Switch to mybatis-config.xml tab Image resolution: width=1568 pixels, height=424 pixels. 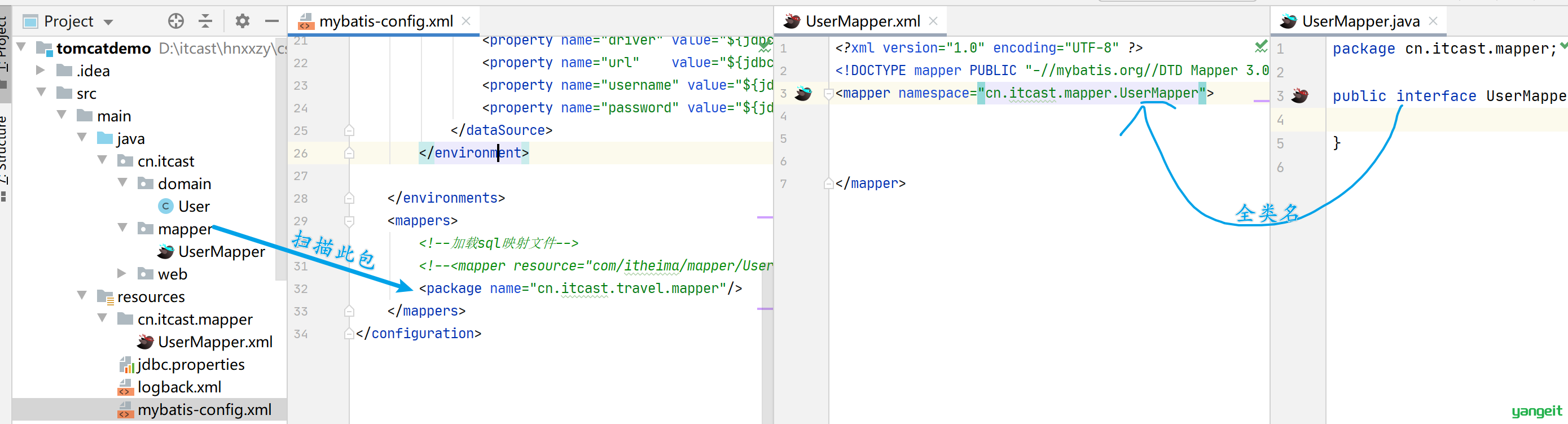[x=385, y=21]
